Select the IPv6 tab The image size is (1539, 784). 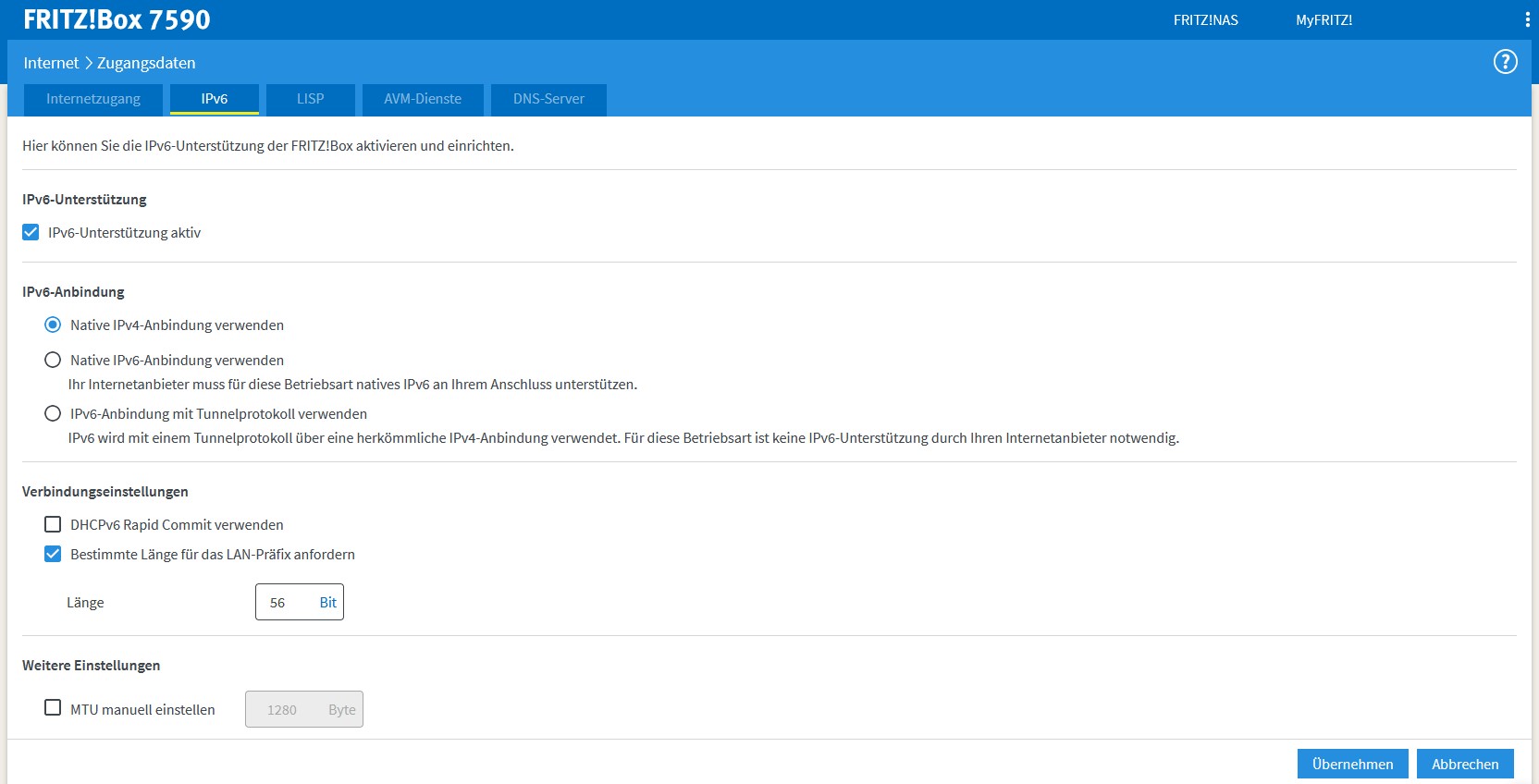215,99
